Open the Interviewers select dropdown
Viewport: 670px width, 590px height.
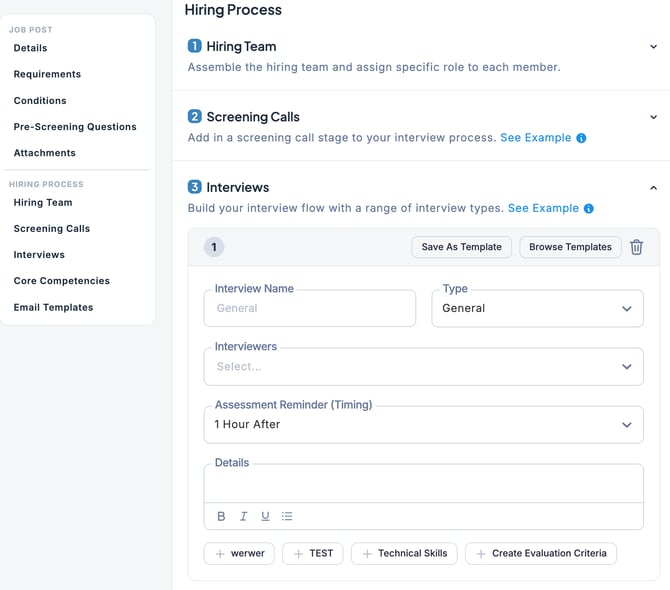[425, 366]
